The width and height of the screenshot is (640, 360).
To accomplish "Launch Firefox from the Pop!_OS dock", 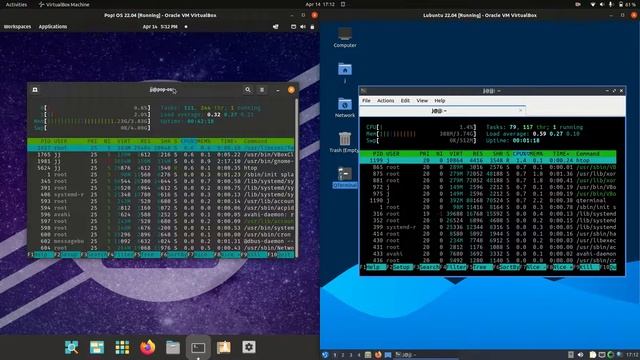I will 147,347.
